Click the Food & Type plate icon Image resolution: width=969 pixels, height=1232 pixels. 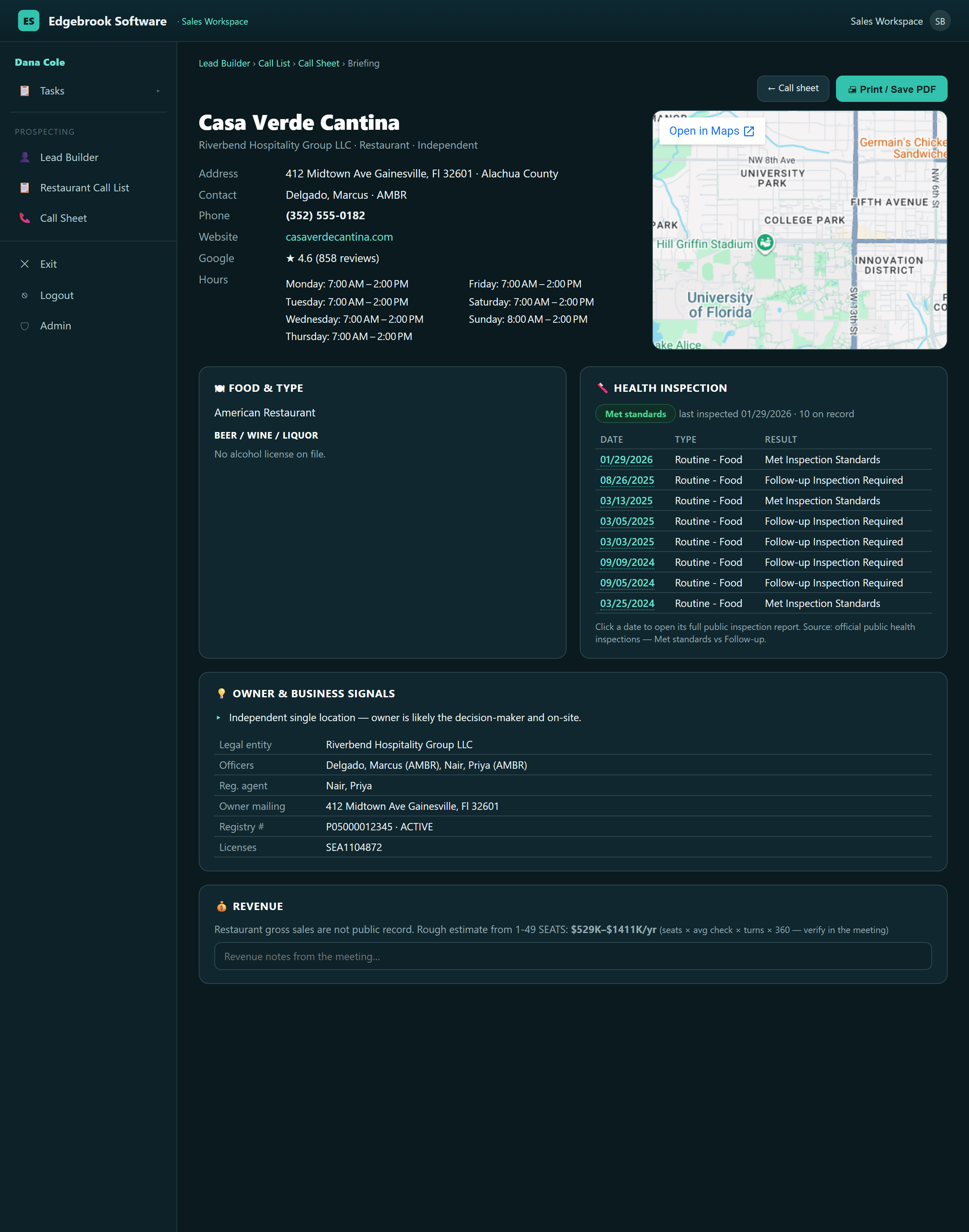220,388
